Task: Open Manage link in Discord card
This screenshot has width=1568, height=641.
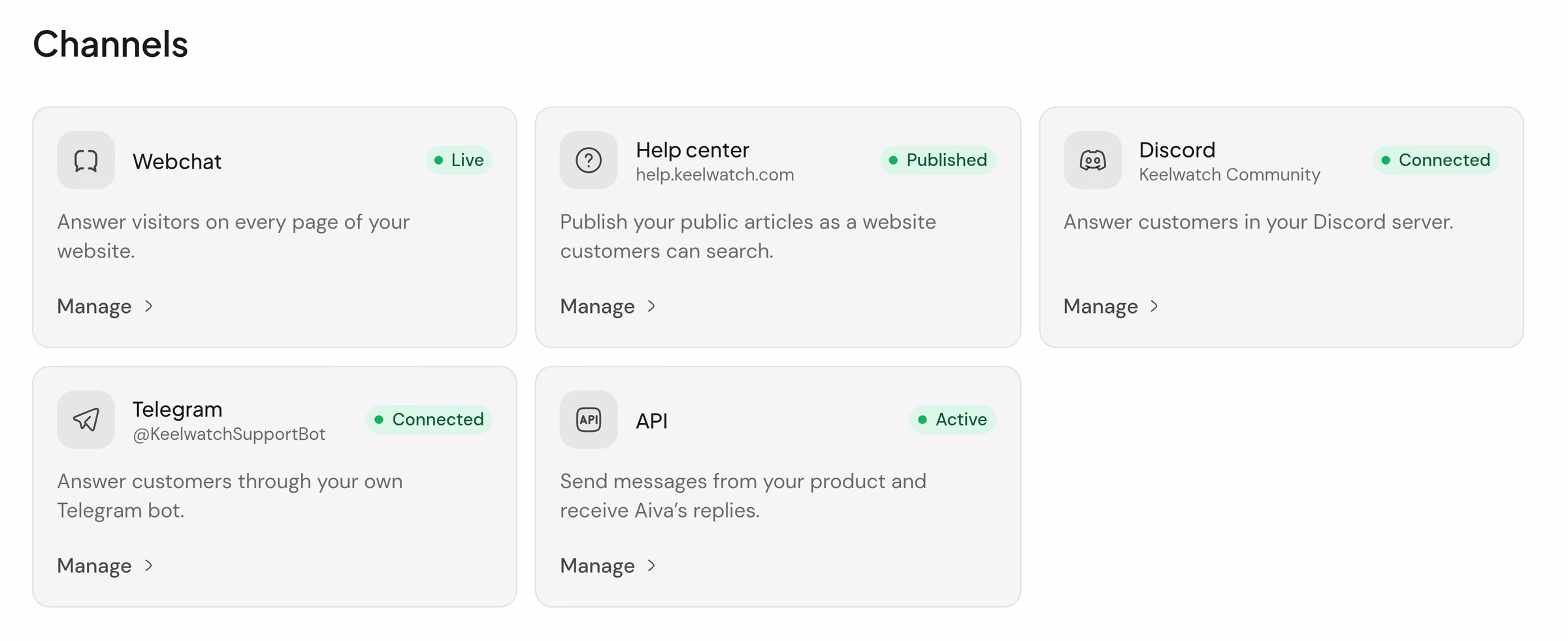Action: (x=1111, y=306)
